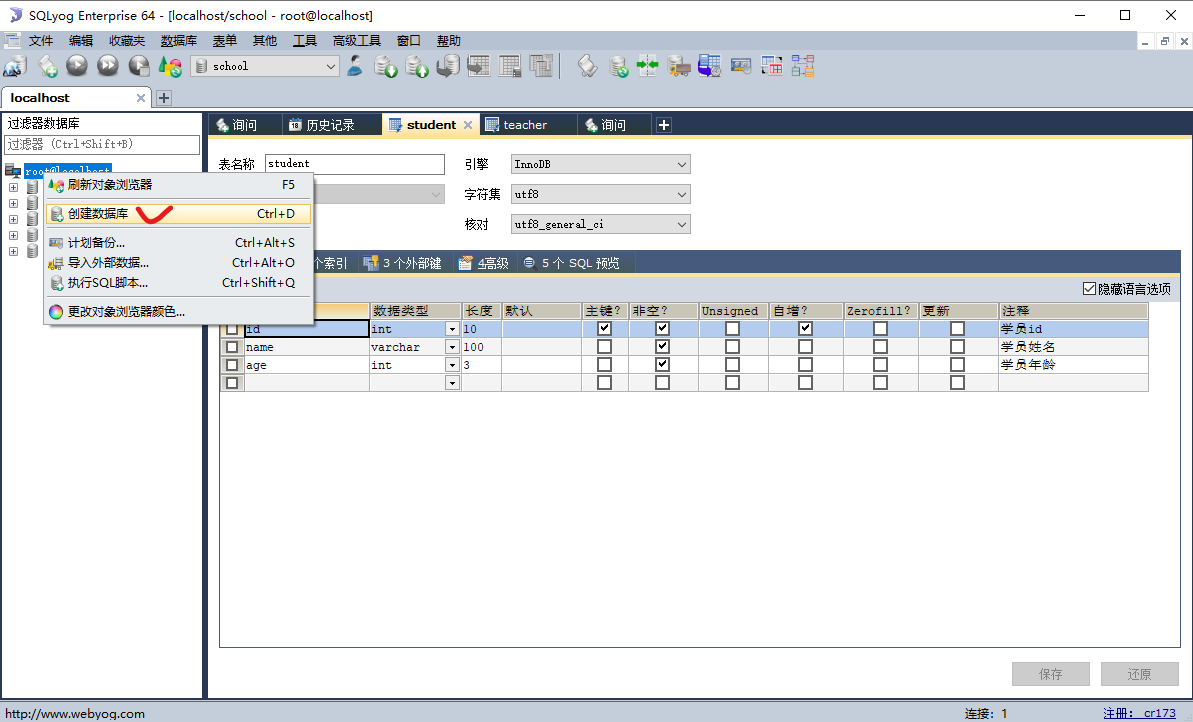Switch to the 历史记录 tab
Image resolution: width=1193 pixels, height=722 pixels.
330,125
